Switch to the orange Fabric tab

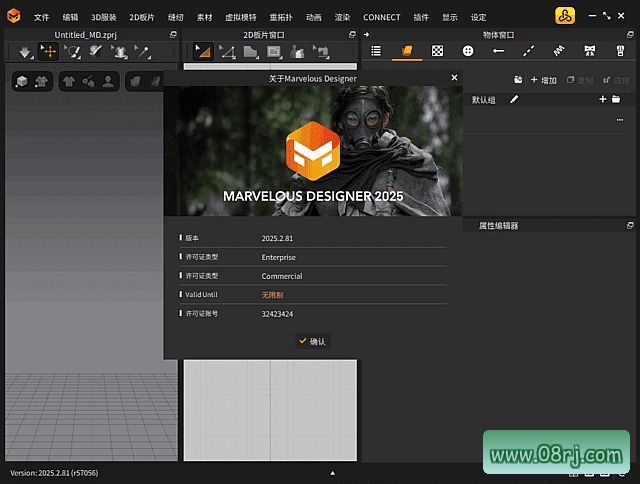[x=407, y=51]
